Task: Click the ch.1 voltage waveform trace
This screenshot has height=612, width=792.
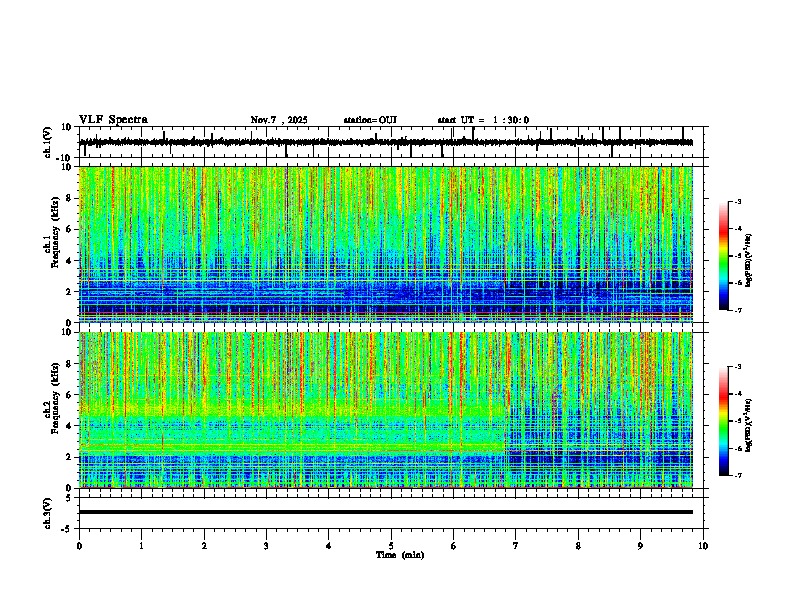Action: 386,142
